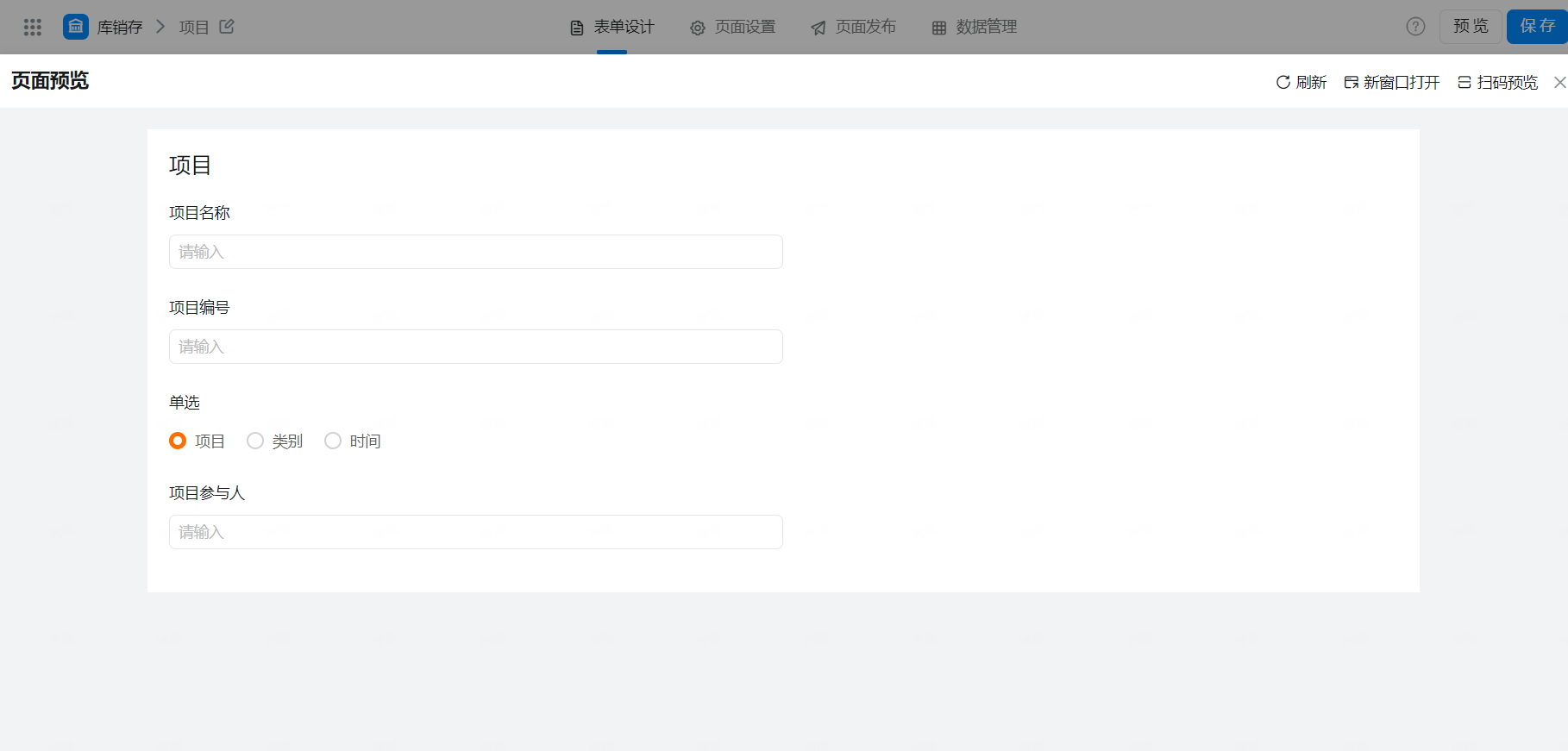Click 扫码预览 to scan preview
Screen dimensions: 1568x751
(x=1497, y=82)
